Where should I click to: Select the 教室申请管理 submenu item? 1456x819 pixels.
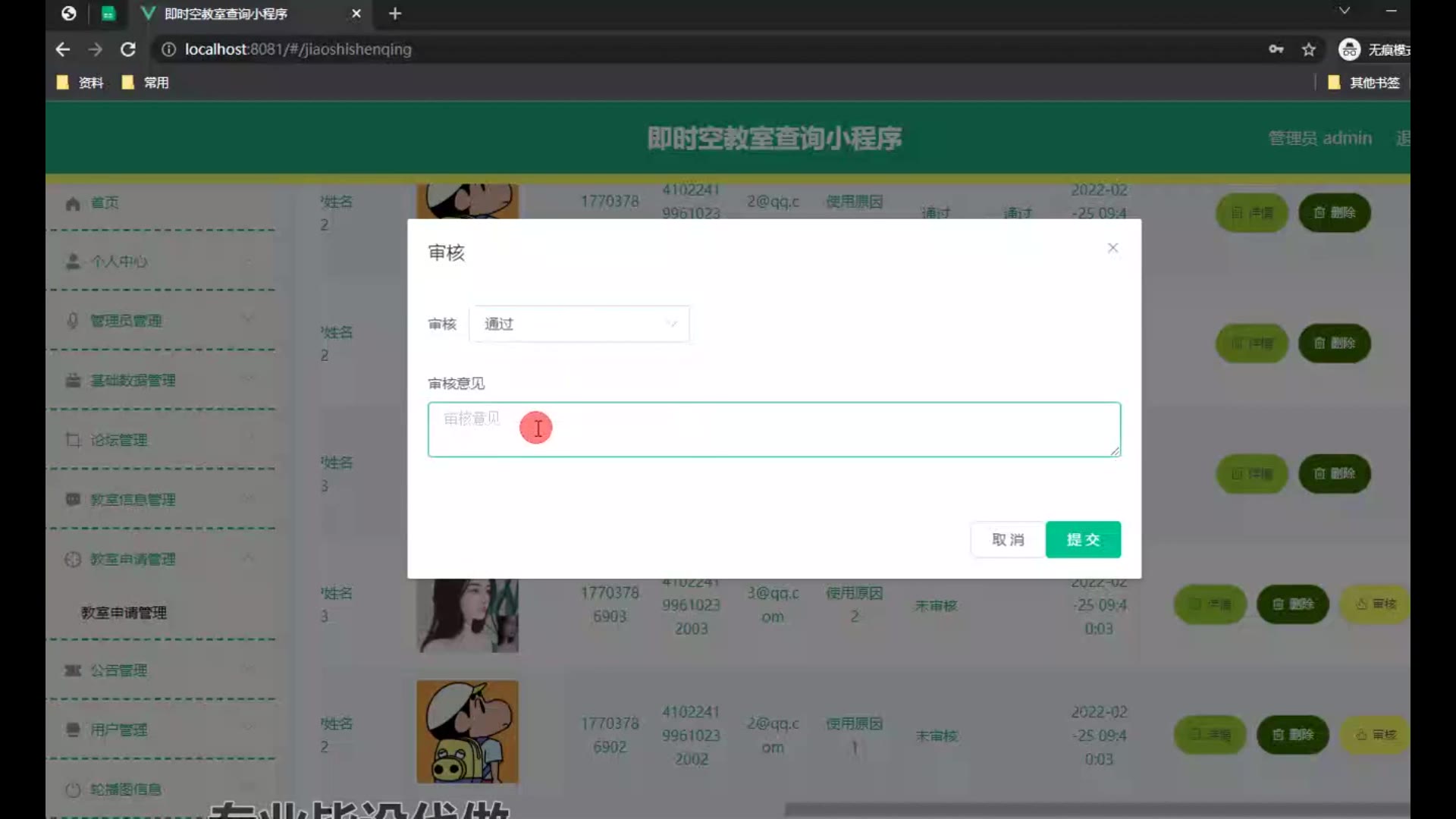pyautogui.click(x=124, y=613)
